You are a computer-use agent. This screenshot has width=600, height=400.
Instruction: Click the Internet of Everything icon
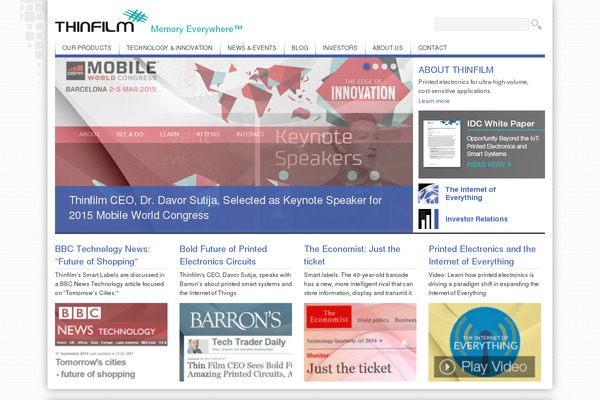(429, 194)
